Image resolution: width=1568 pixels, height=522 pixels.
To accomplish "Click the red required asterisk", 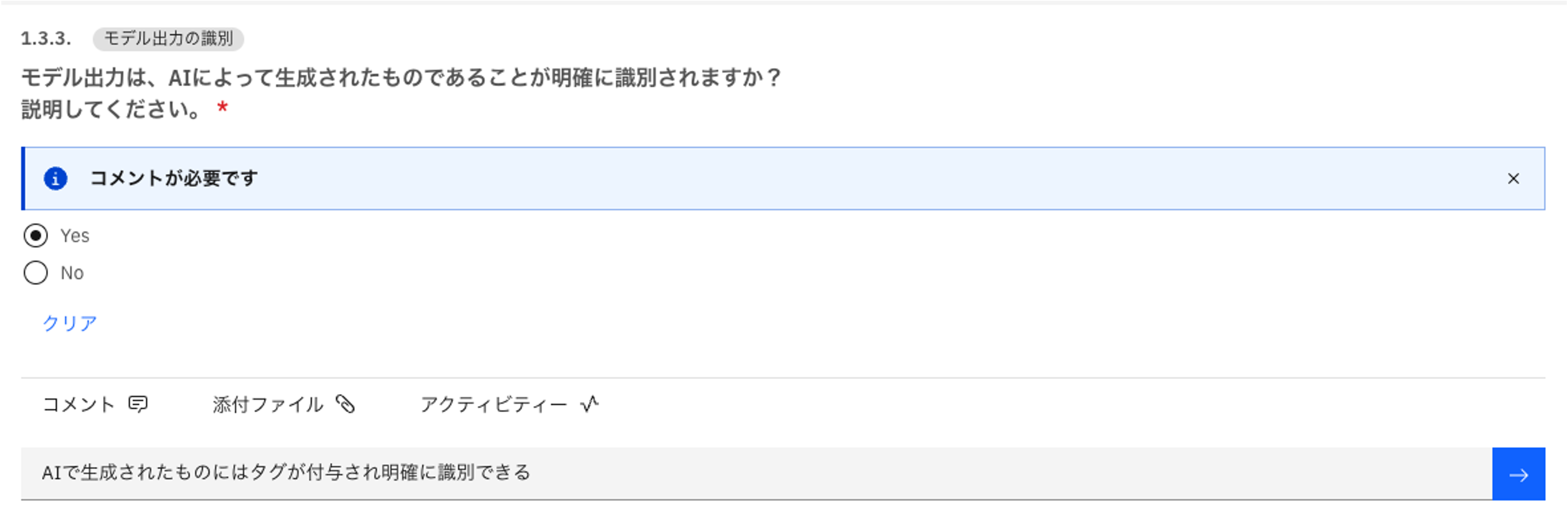I will tap(223, 108).
